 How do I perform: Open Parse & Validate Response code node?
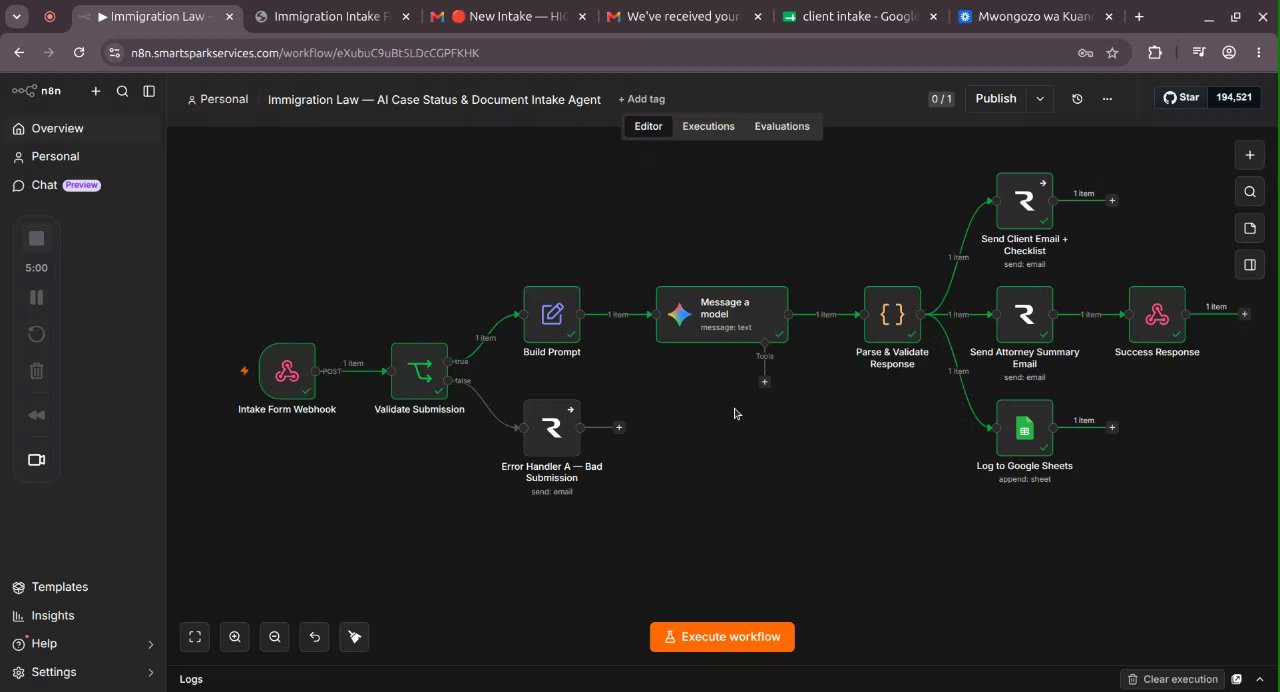coord(892,314)
